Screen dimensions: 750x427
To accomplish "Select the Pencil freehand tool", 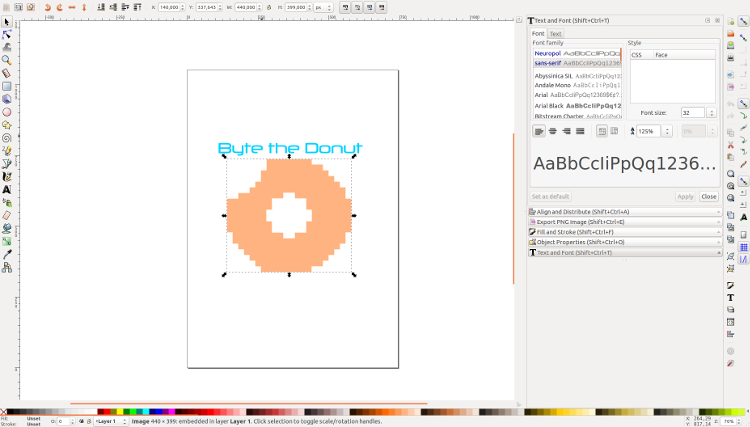I will (x=7, y=151).
